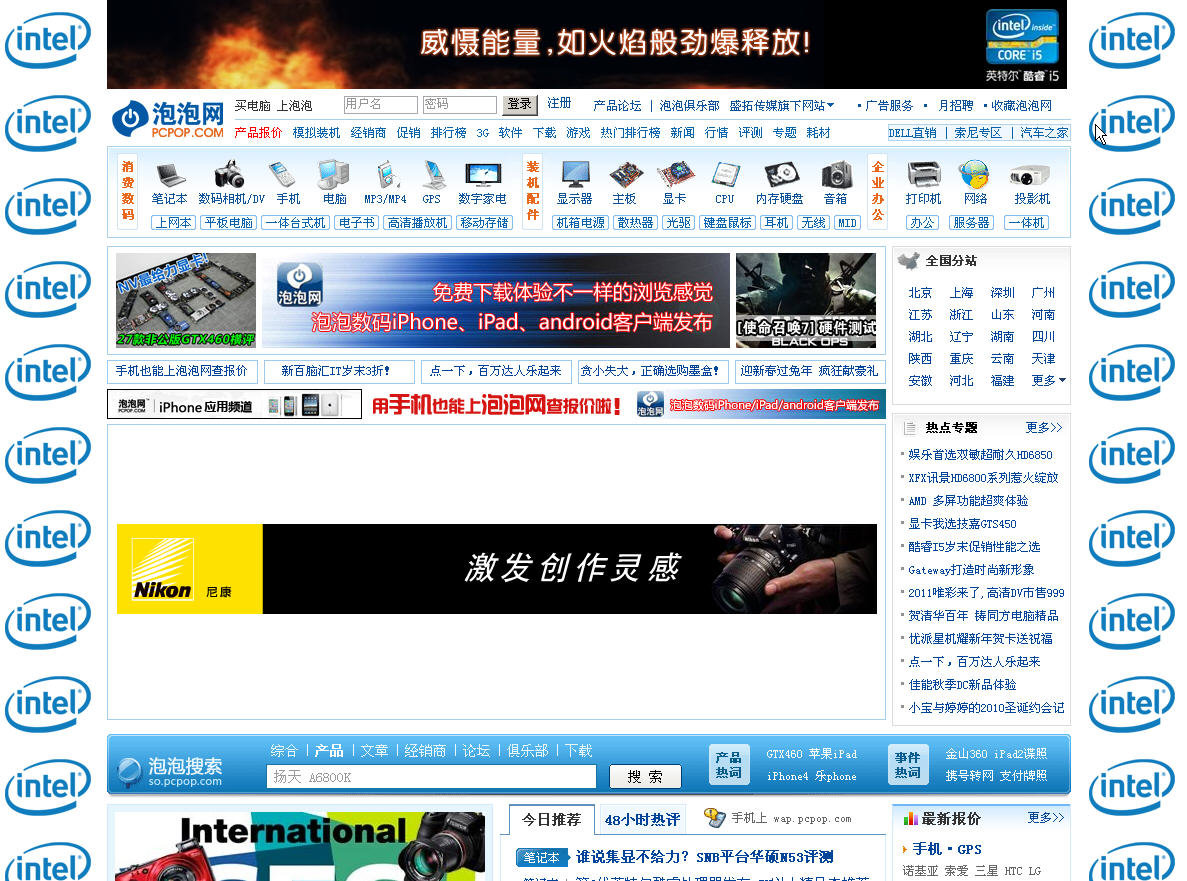This screenshot has width=1187, height=881.
Task: Open article 显卡我选技嘉GTS450
Action: pyautogui.click(x=961, y=524)
